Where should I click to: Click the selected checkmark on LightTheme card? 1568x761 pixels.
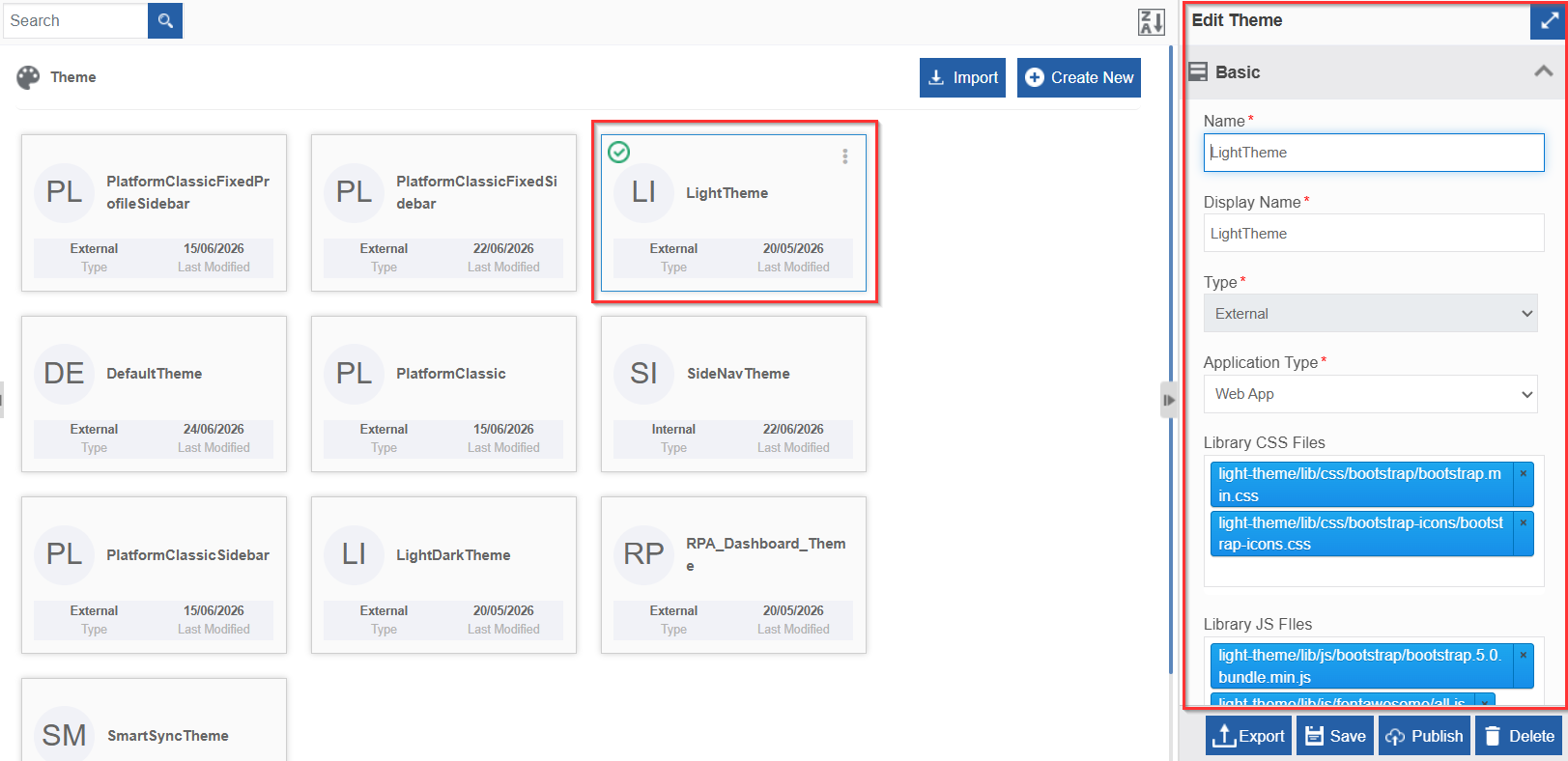[x=619, y=152]
